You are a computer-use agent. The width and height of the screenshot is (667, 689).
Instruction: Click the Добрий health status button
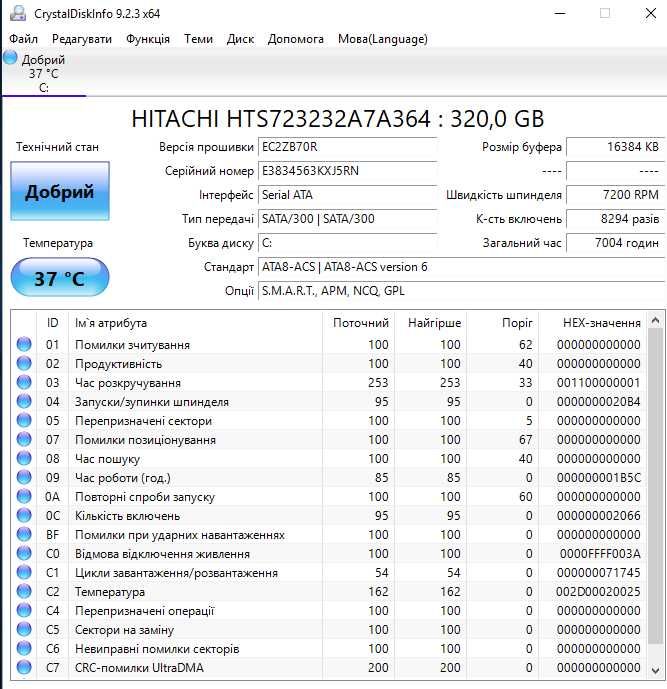click(60, 191)
